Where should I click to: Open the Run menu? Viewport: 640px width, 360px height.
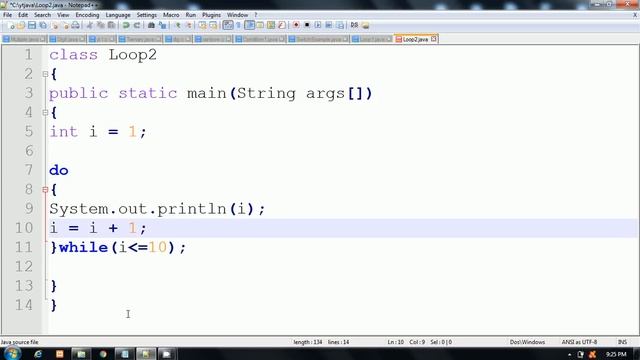pos(191,15)
